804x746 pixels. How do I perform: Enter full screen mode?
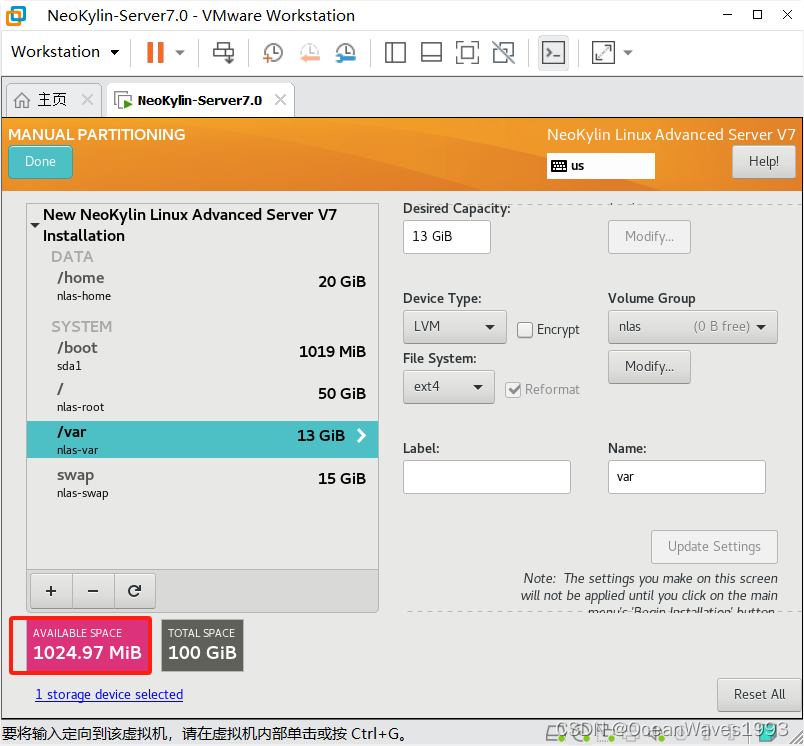[467, 52]
